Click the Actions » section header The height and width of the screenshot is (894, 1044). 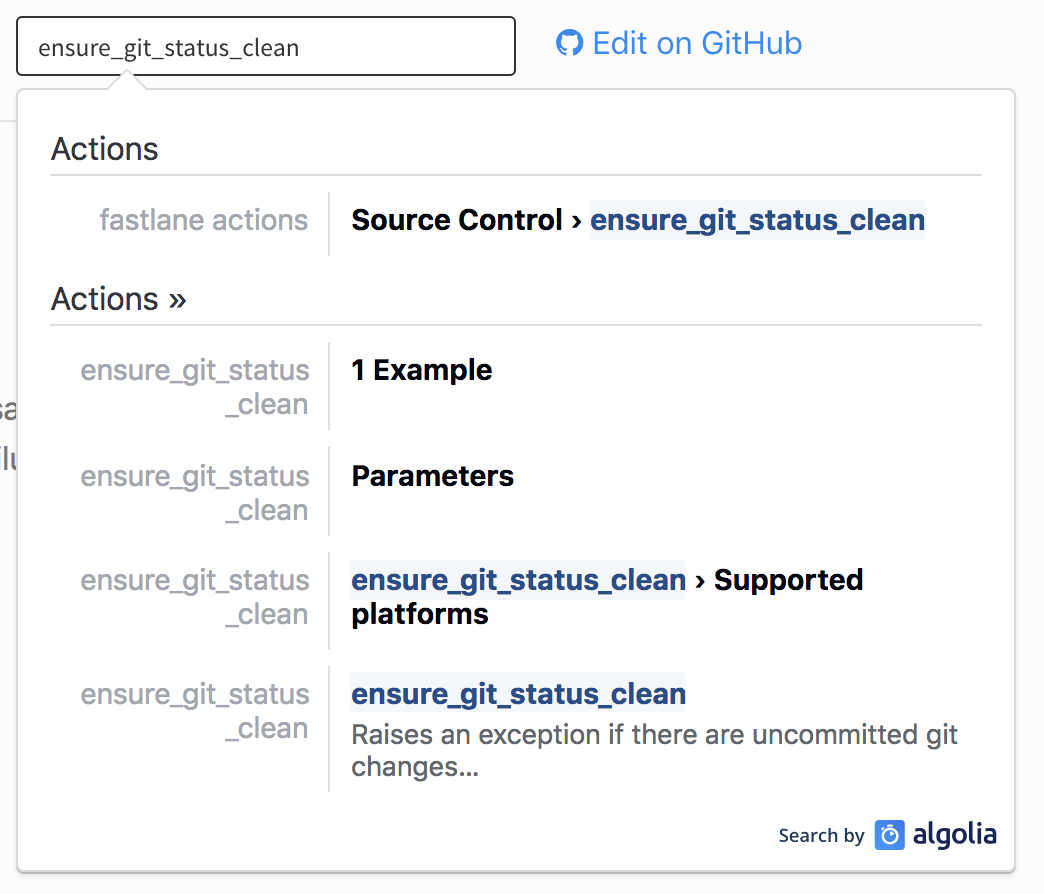118,298
